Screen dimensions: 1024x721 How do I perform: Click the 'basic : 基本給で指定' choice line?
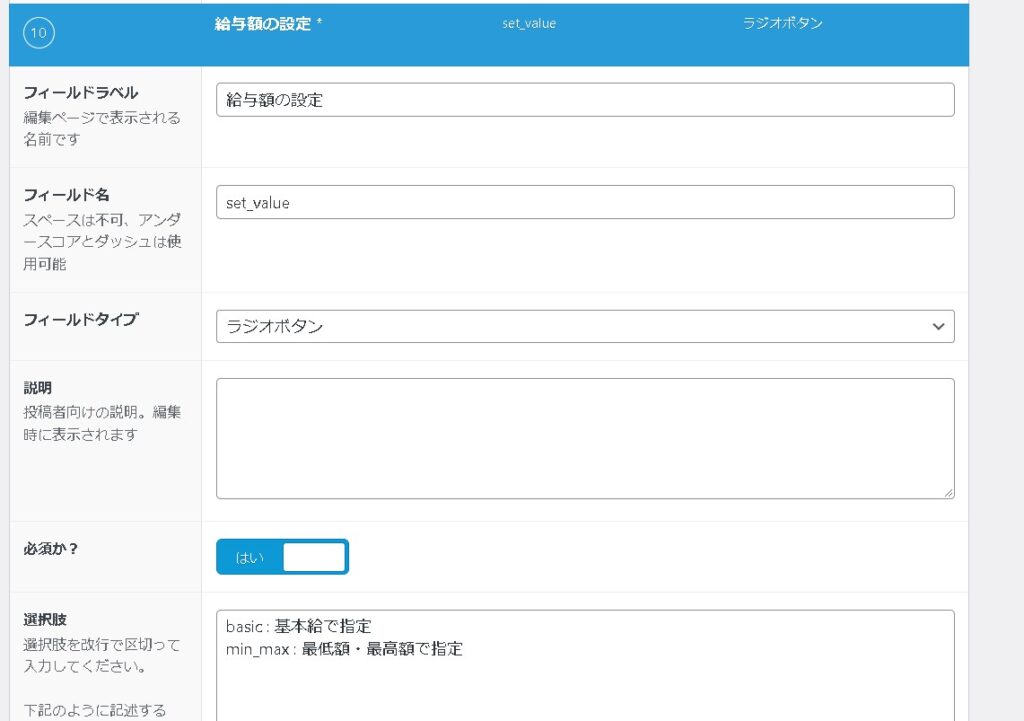[x=299, y=627]
